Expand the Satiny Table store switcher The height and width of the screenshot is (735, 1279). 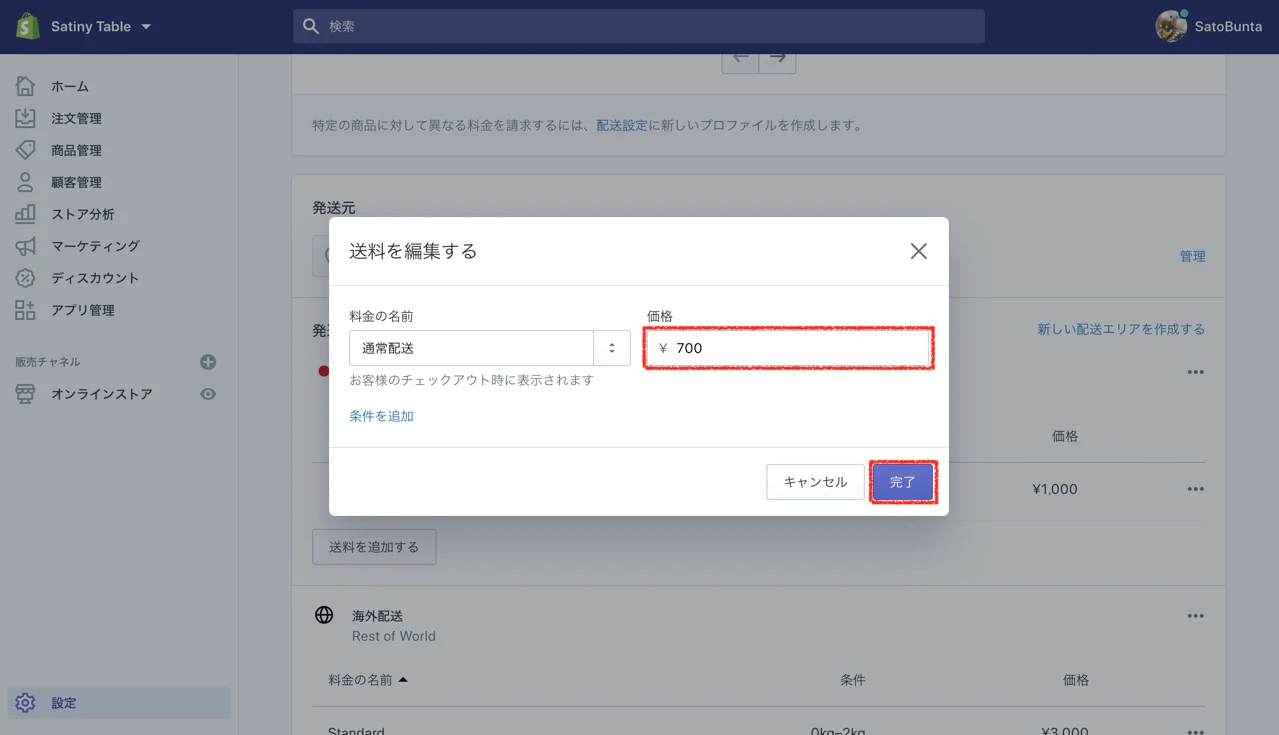pyautogui.click(x=146, y=27)
